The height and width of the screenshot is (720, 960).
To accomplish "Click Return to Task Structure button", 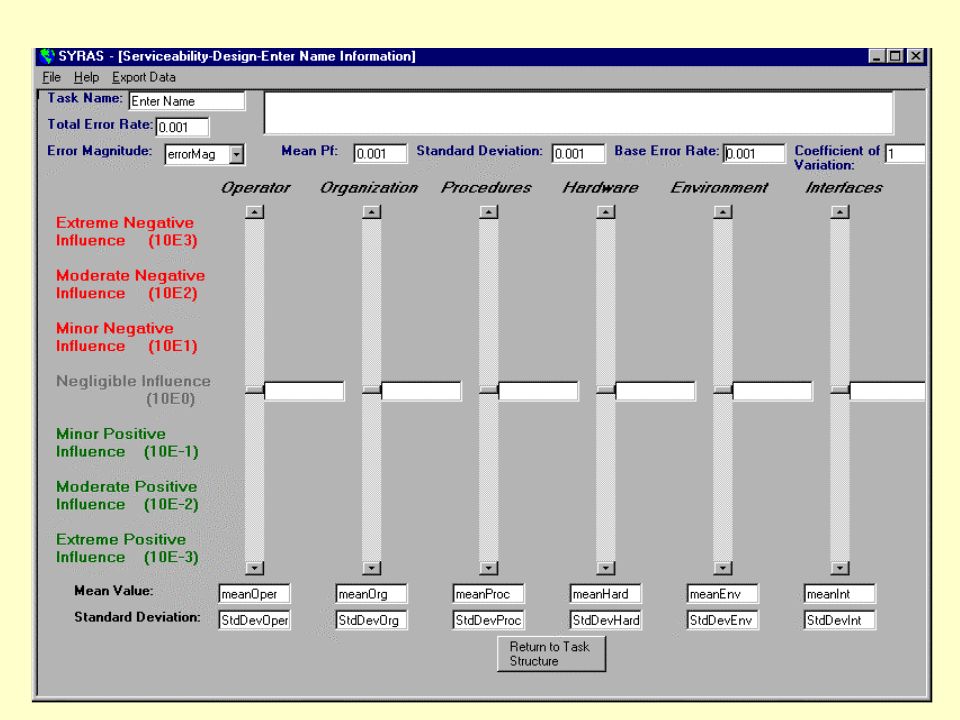I will [x=552, y=654].
